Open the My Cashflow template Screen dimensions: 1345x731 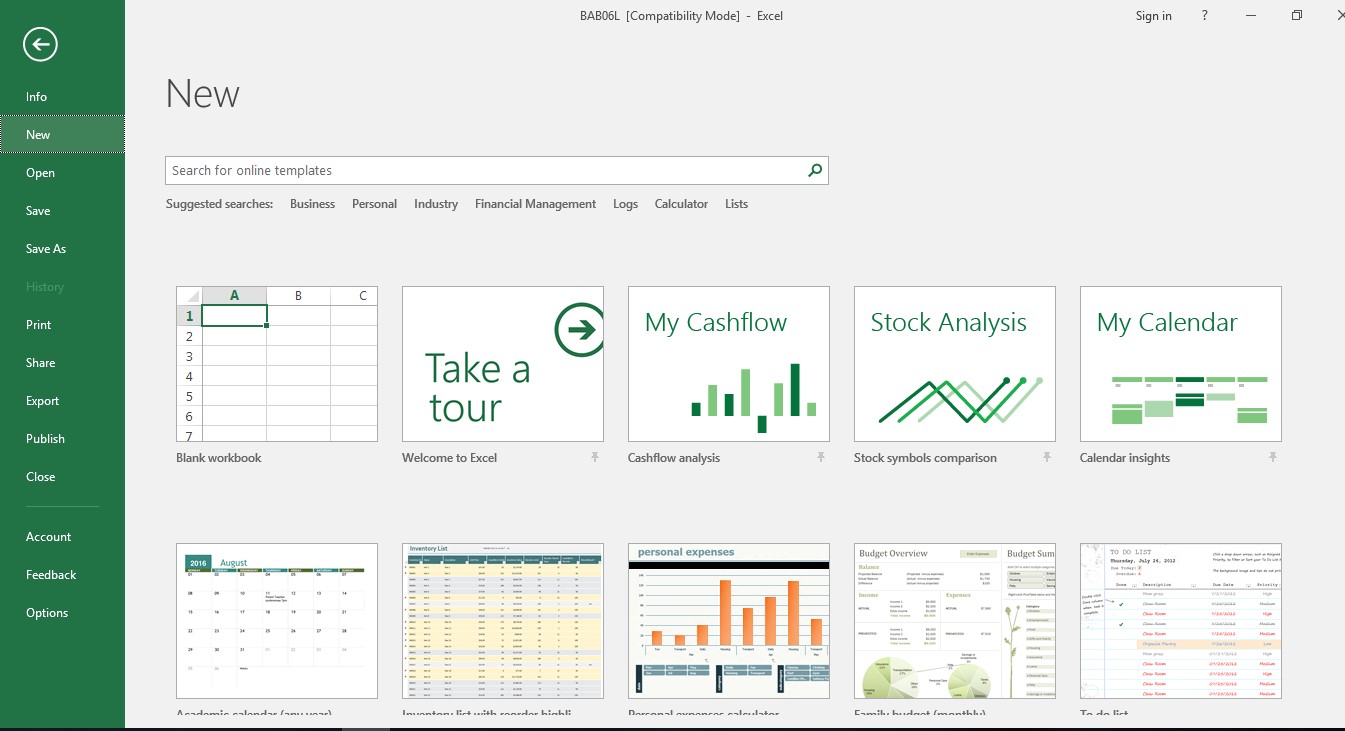pos(729,364)
